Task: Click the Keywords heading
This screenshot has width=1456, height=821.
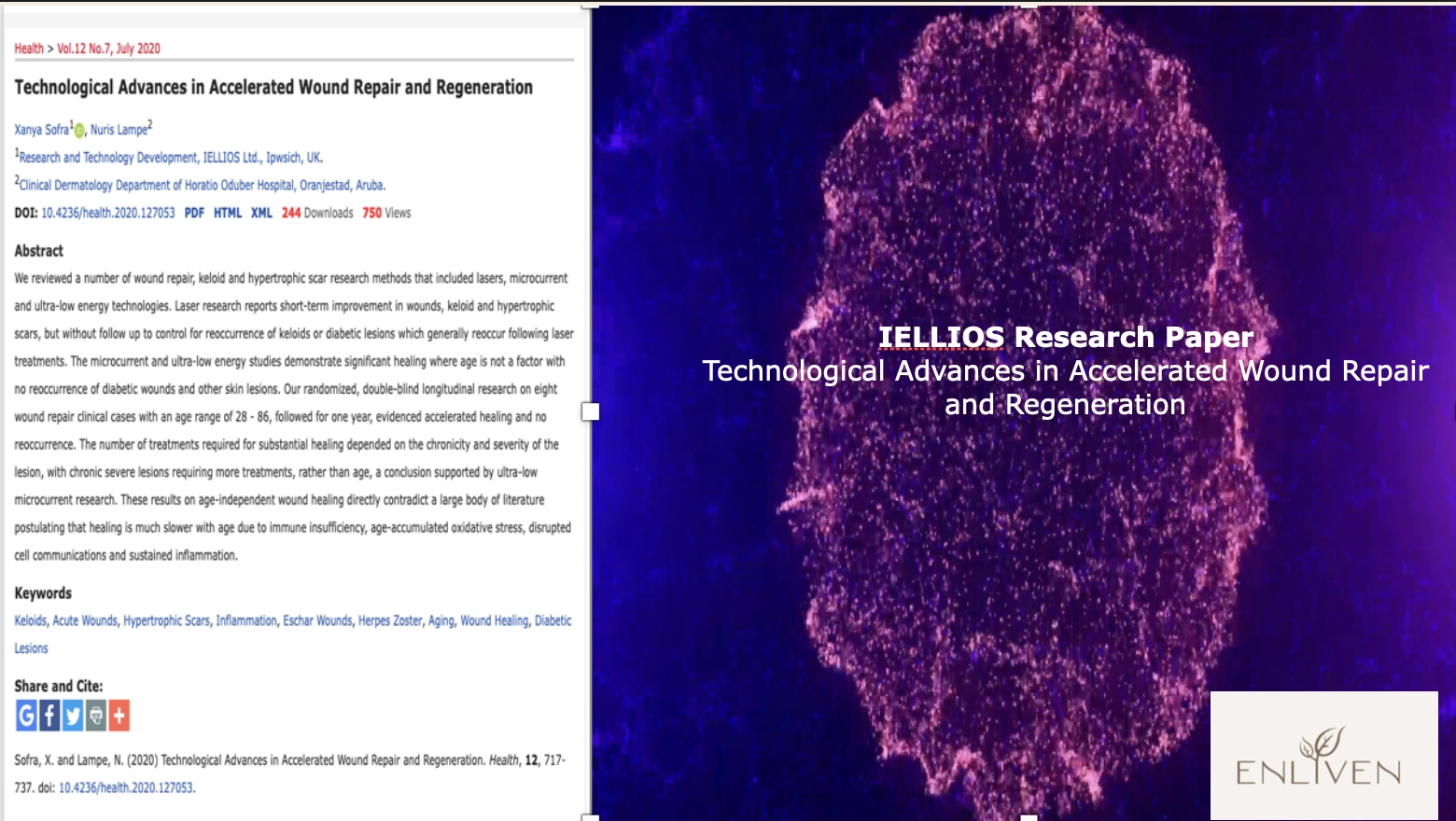Action: point(43,593)
